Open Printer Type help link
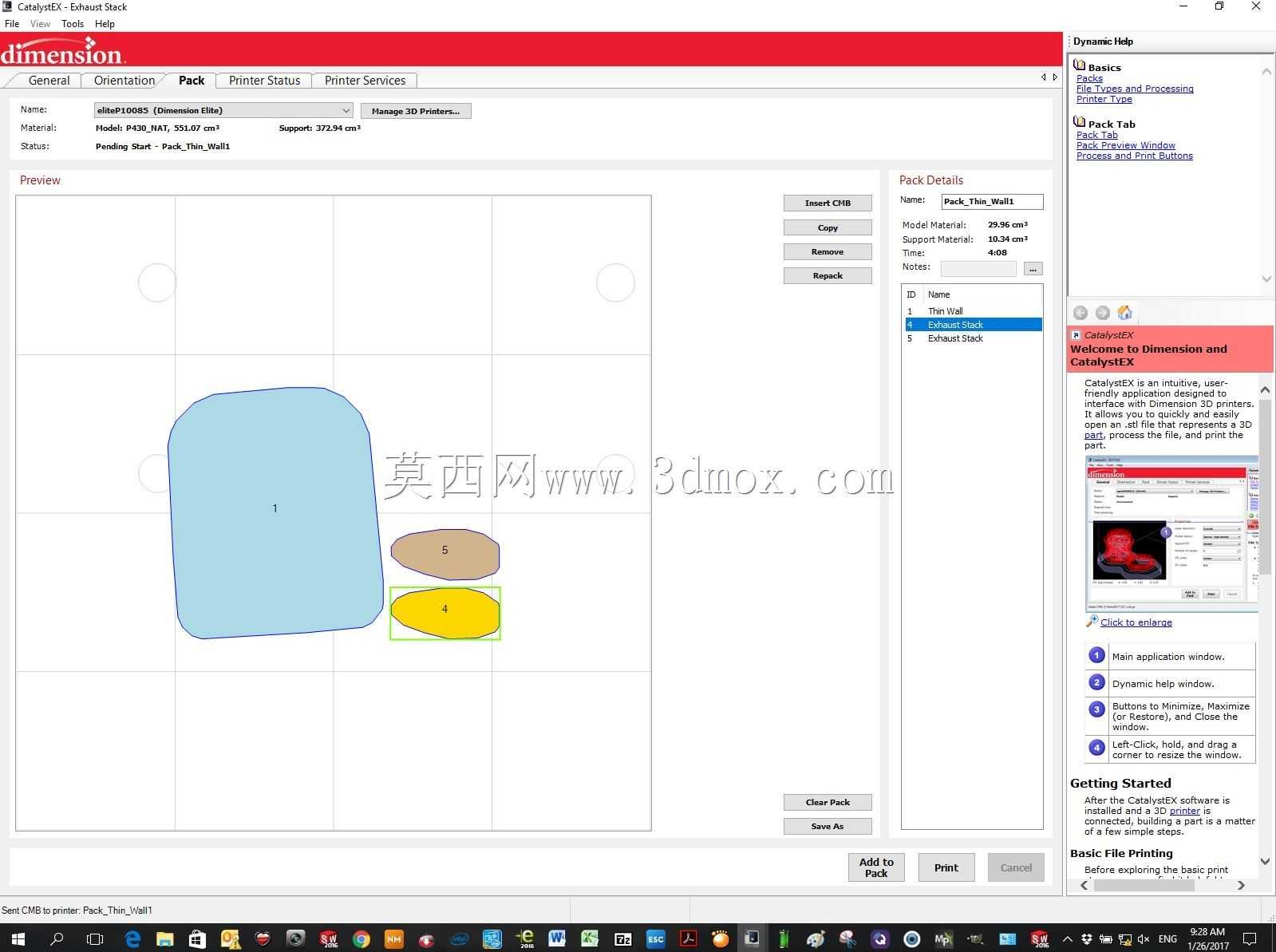 coord(1104,99)
